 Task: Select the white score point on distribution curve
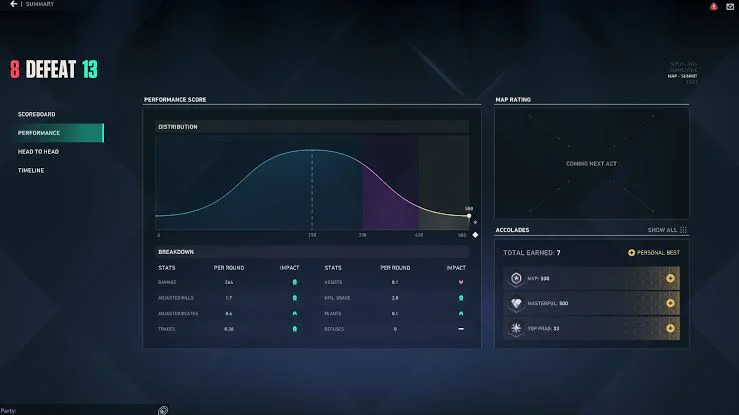tap(468, 216)
